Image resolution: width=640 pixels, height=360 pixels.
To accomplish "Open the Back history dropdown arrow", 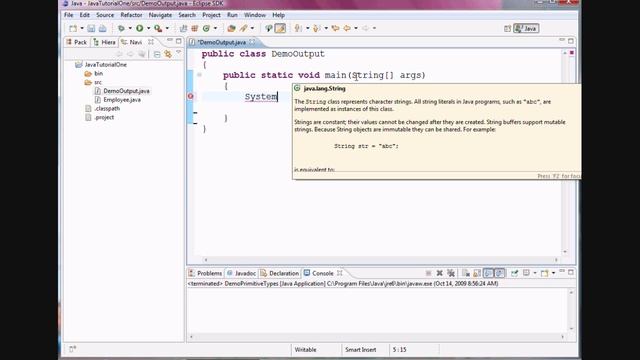I will pyautogui.click(x=356, y=28).
